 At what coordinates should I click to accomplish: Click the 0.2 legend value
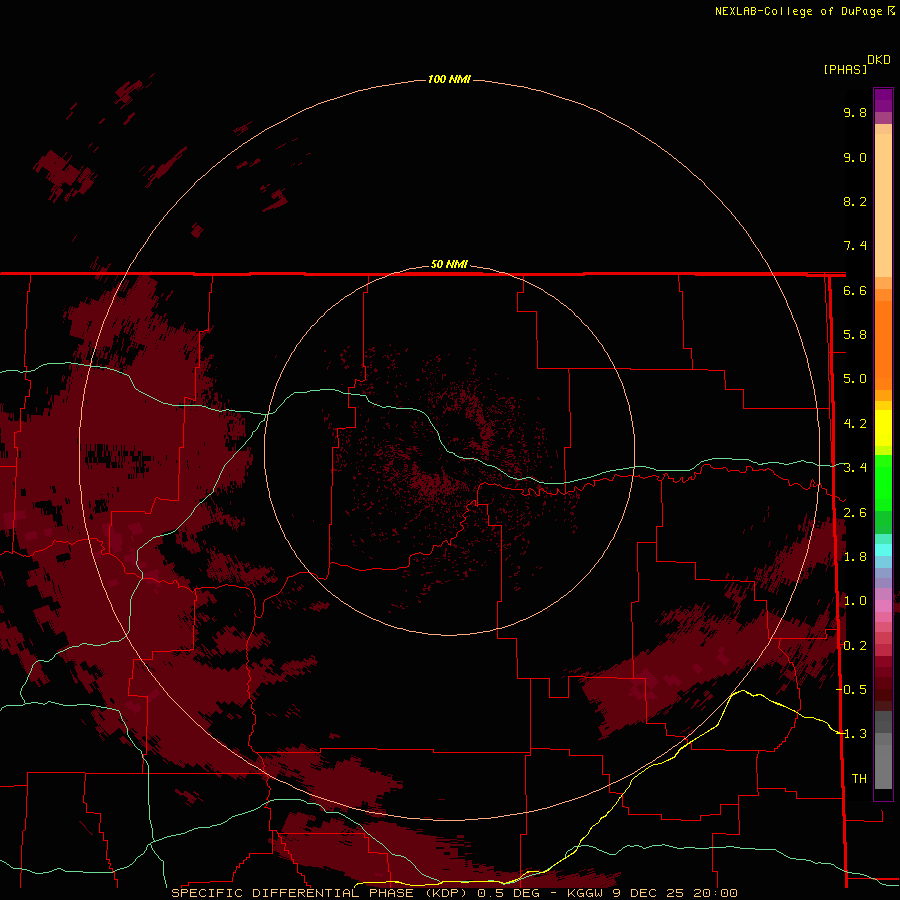[855, 646]
